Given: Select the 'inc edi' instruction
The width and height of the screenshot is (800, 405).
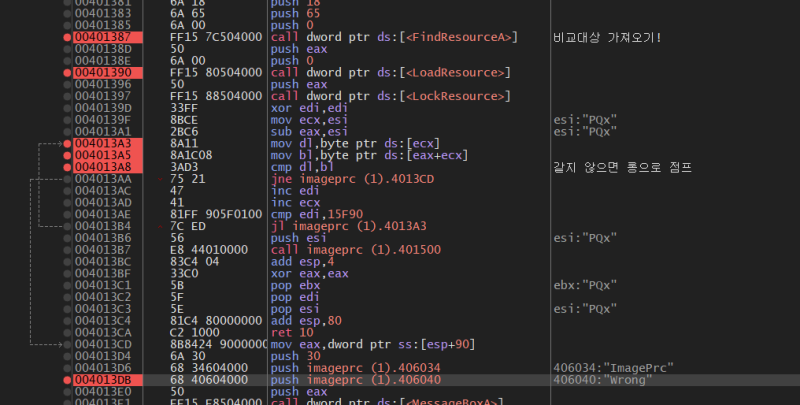Looking at the screenshot, I should pos(295,191).
